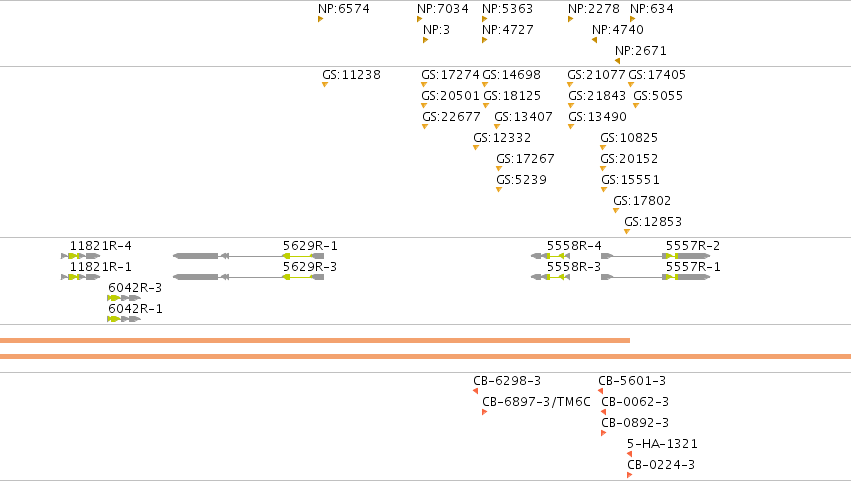Image resolution: width=851 pixels, height=481 pixels.
Task: Click the orange triangle marker under GS:12332
Action: (x=476, y=148)
